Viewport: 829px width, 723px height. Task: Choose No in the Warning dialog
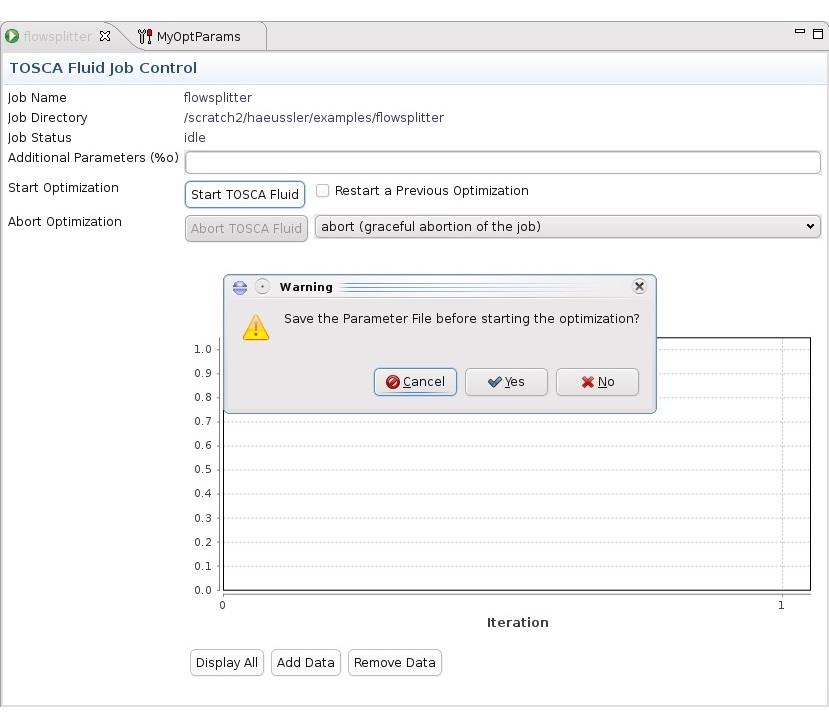pos(597,382)
